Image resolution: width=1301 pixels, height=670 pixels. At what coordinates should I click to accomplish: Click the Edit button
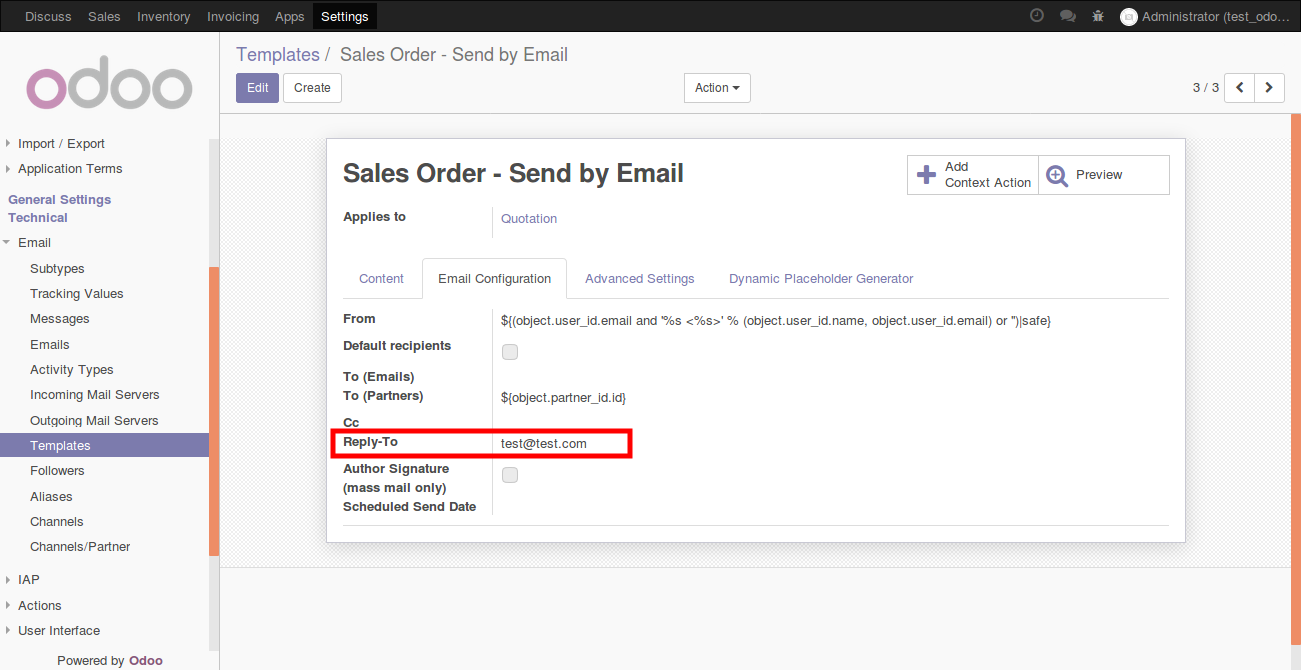[x=257, y=88]
